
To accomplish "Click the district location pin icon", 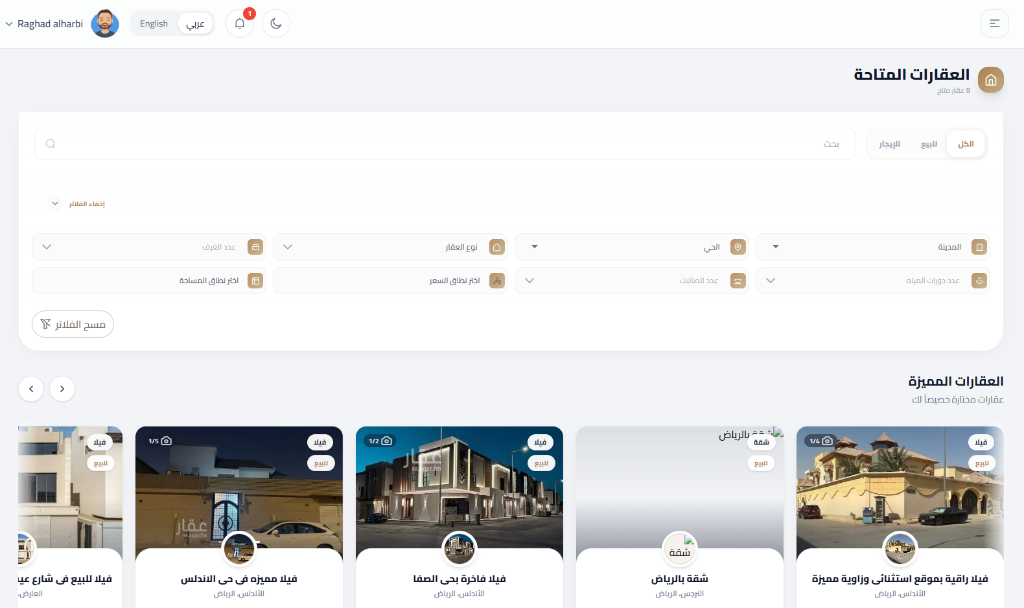I will coord(737,247).
